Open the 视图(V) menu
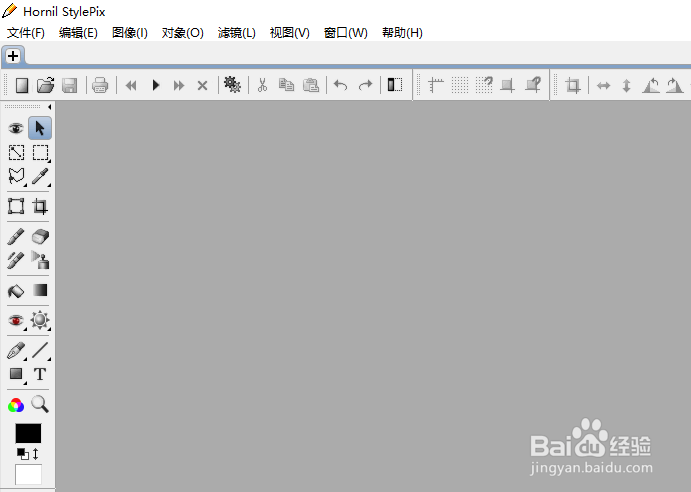691x492 pixels. [x=290, y=33]
